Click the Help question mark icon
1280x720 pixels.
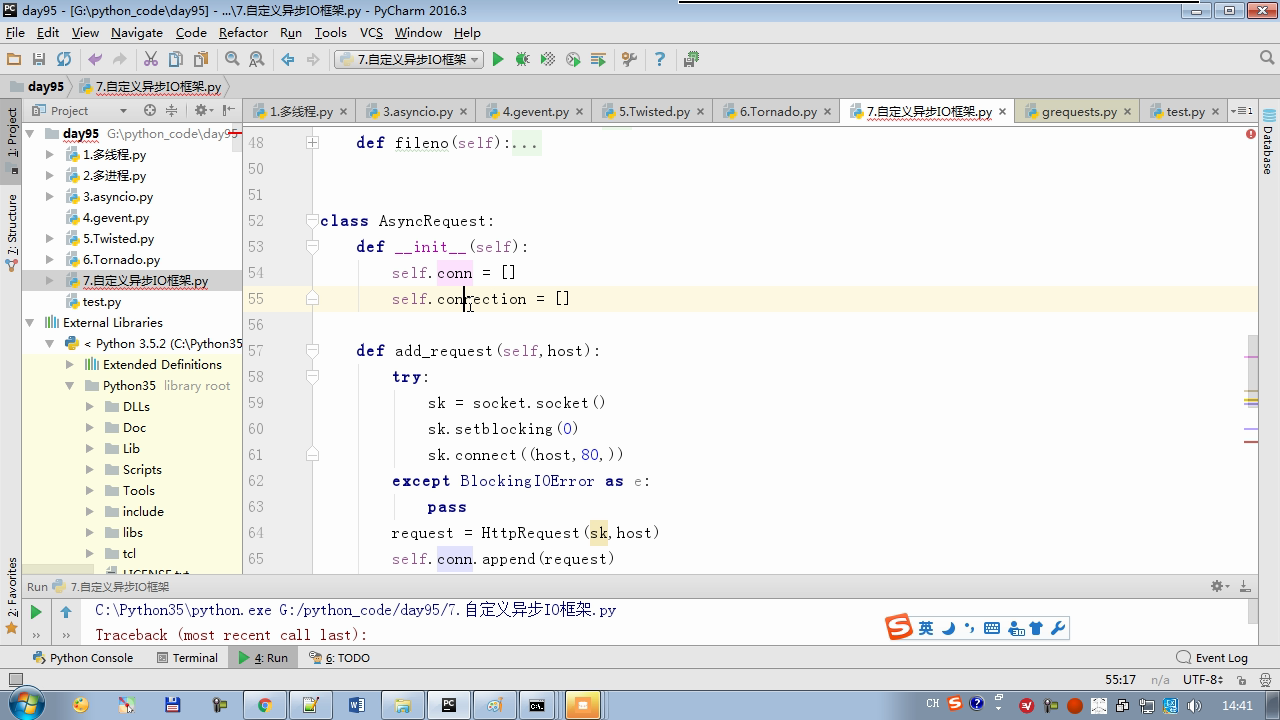[659, 60]
